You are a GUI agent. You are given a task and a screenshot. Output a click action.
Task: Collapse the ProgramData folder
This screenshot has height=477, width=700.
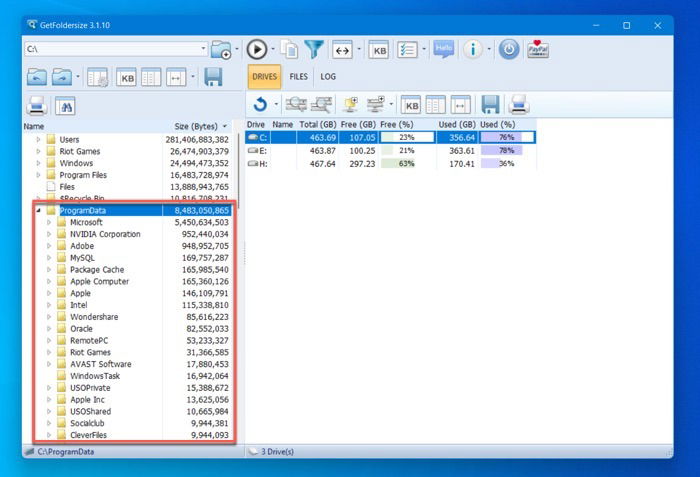tap(38, 210)
